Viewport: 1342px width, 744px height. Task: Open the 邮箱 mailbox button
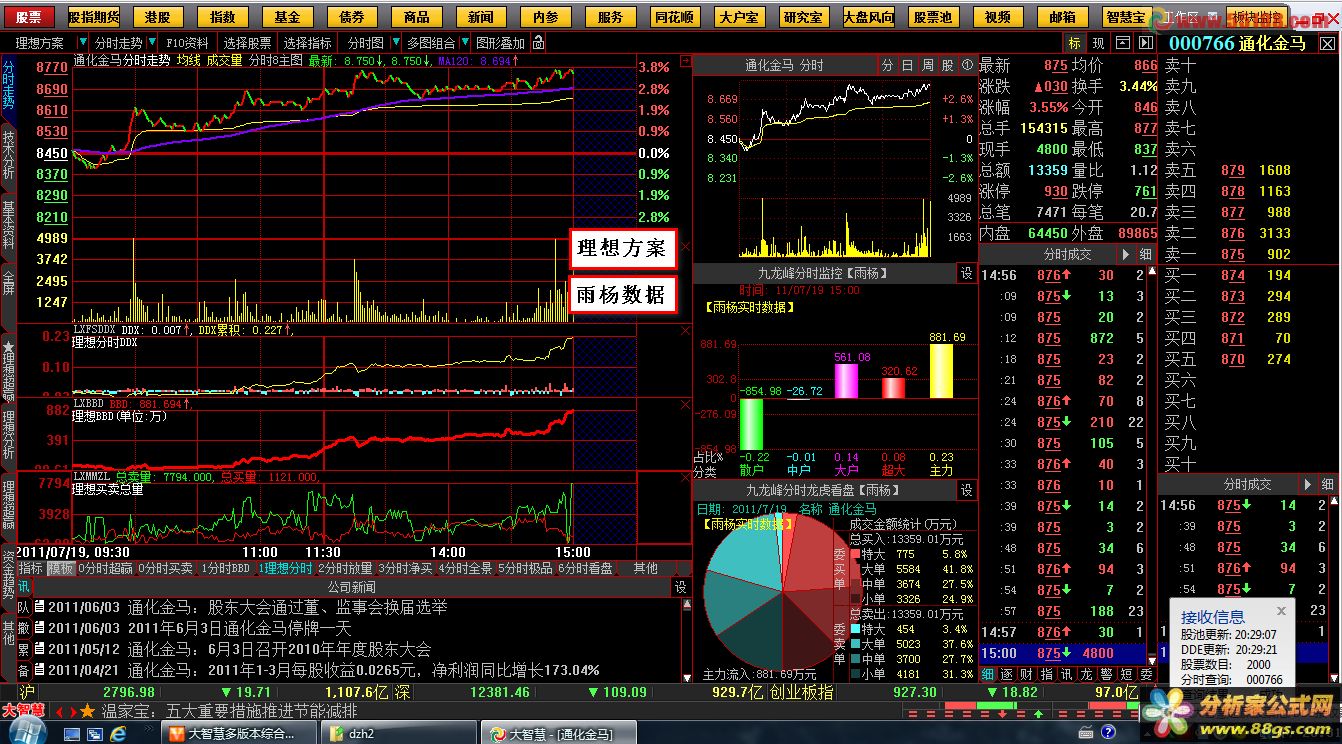[1062, 17]
